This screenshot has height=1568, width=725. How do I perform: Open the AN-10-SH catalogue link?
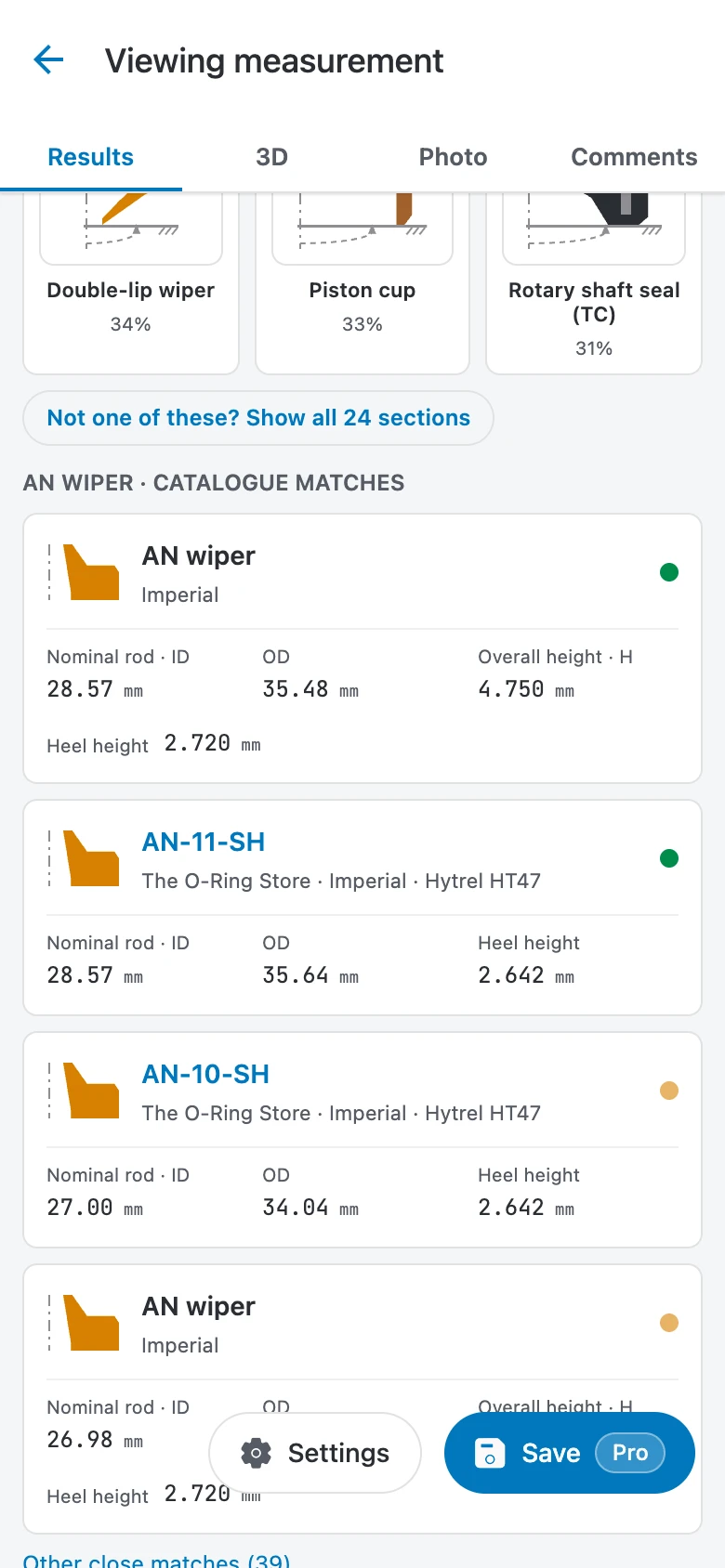205,1074
